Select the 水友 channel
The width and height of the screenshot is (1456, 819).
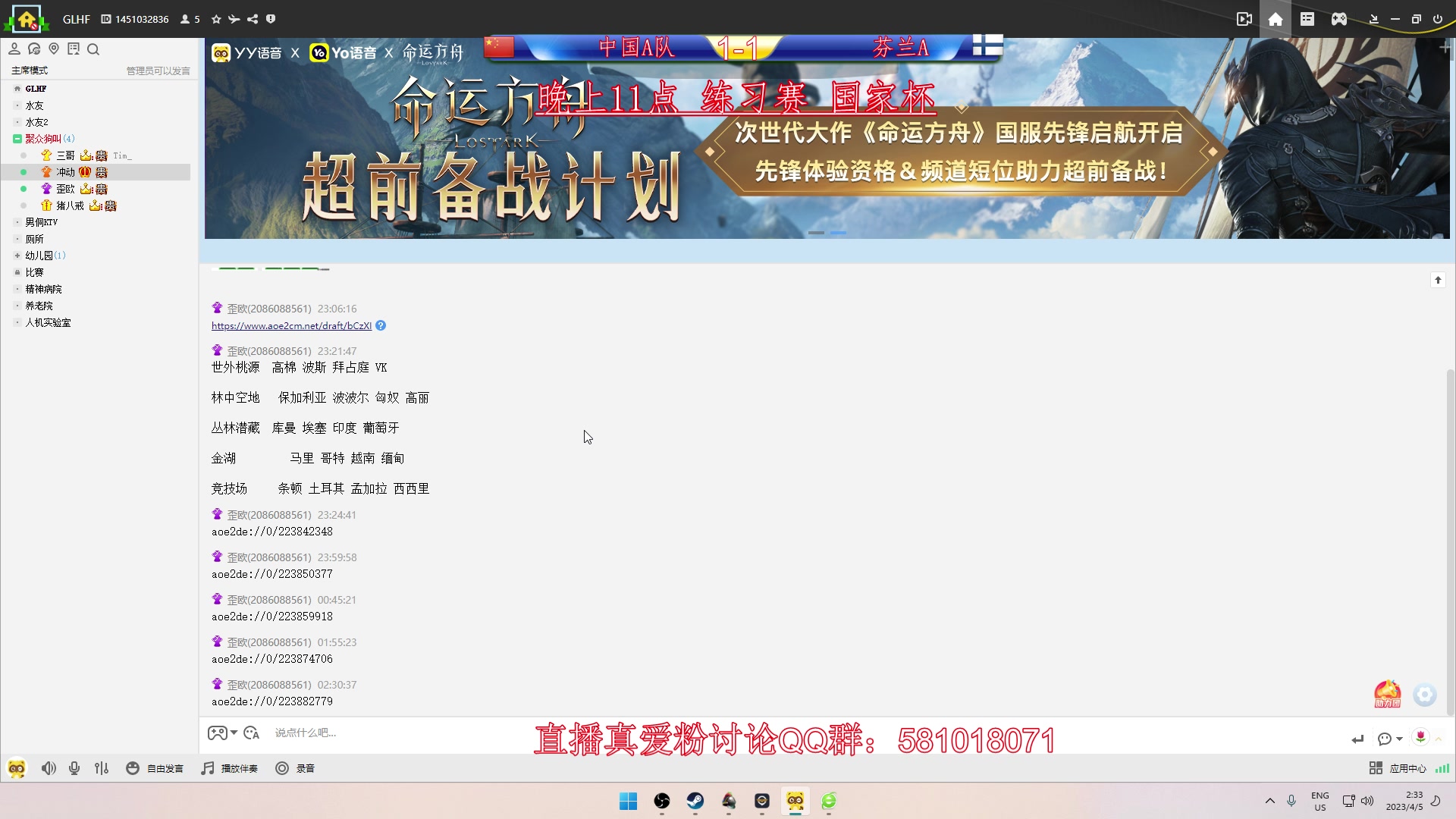click(x=35, y=105)
